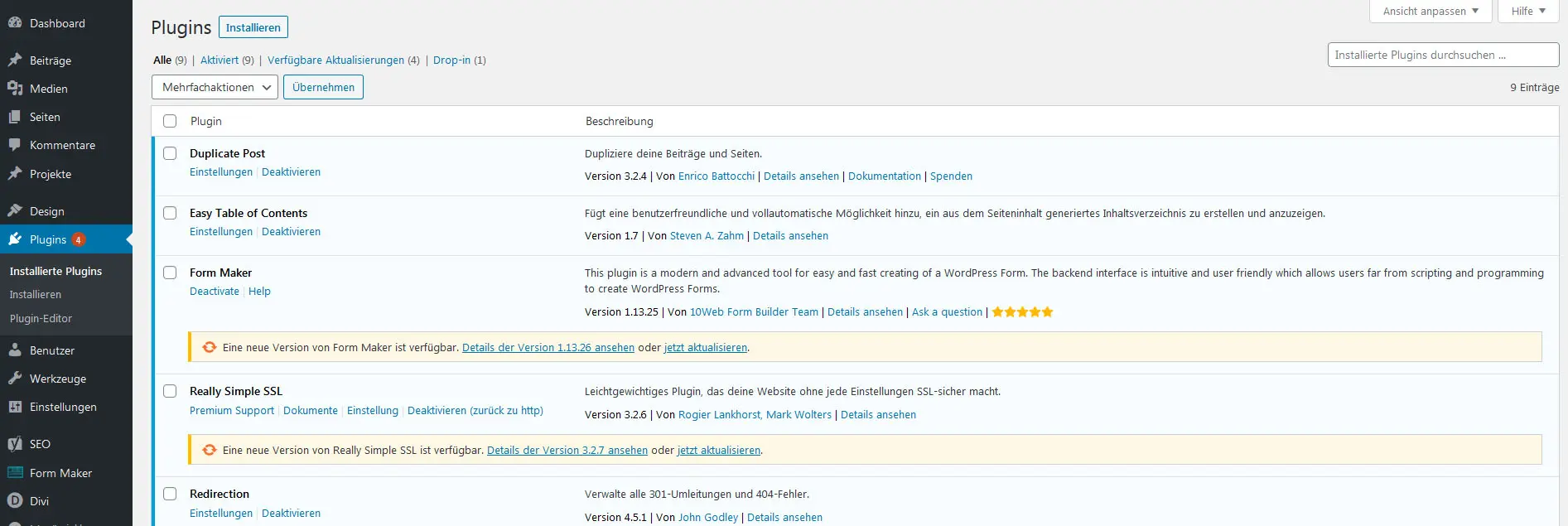Viewport: 1568px width, 526px height.
Task: Check the Easy Table of Contents checkbox
Action: point(170,213)
